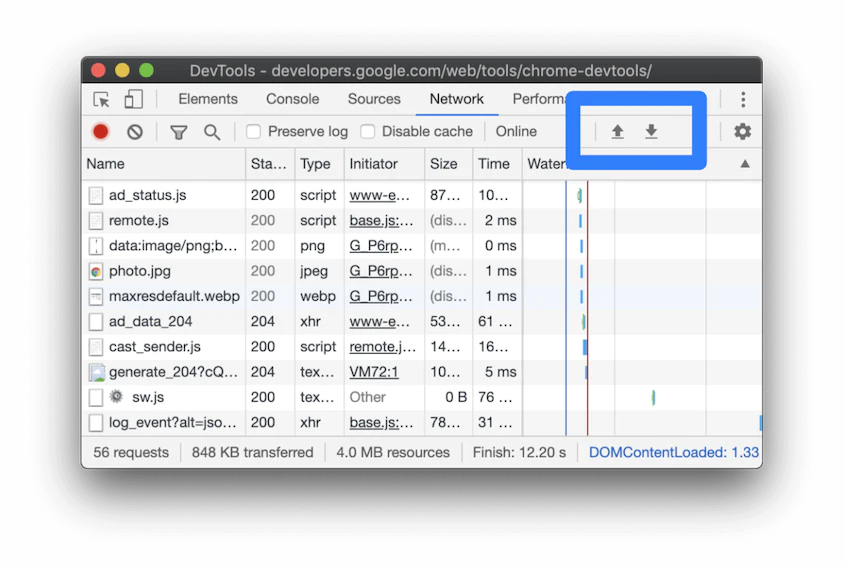This screenshot has height=566, width=845.
Task: Activate the inspect element pointer icon
Action: tap(101, 99)
